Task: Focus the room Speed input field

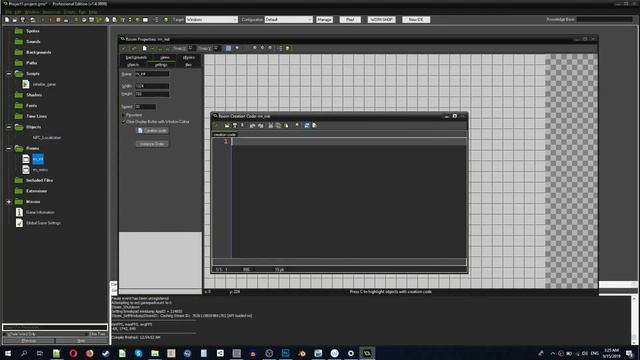Action: click(145, 107)
